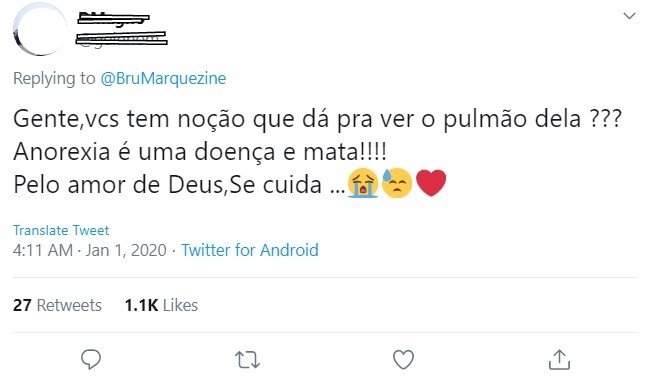The image size is (645, 384).
Task: Click the 'Replying to' label
Action: tap(54, 78)
